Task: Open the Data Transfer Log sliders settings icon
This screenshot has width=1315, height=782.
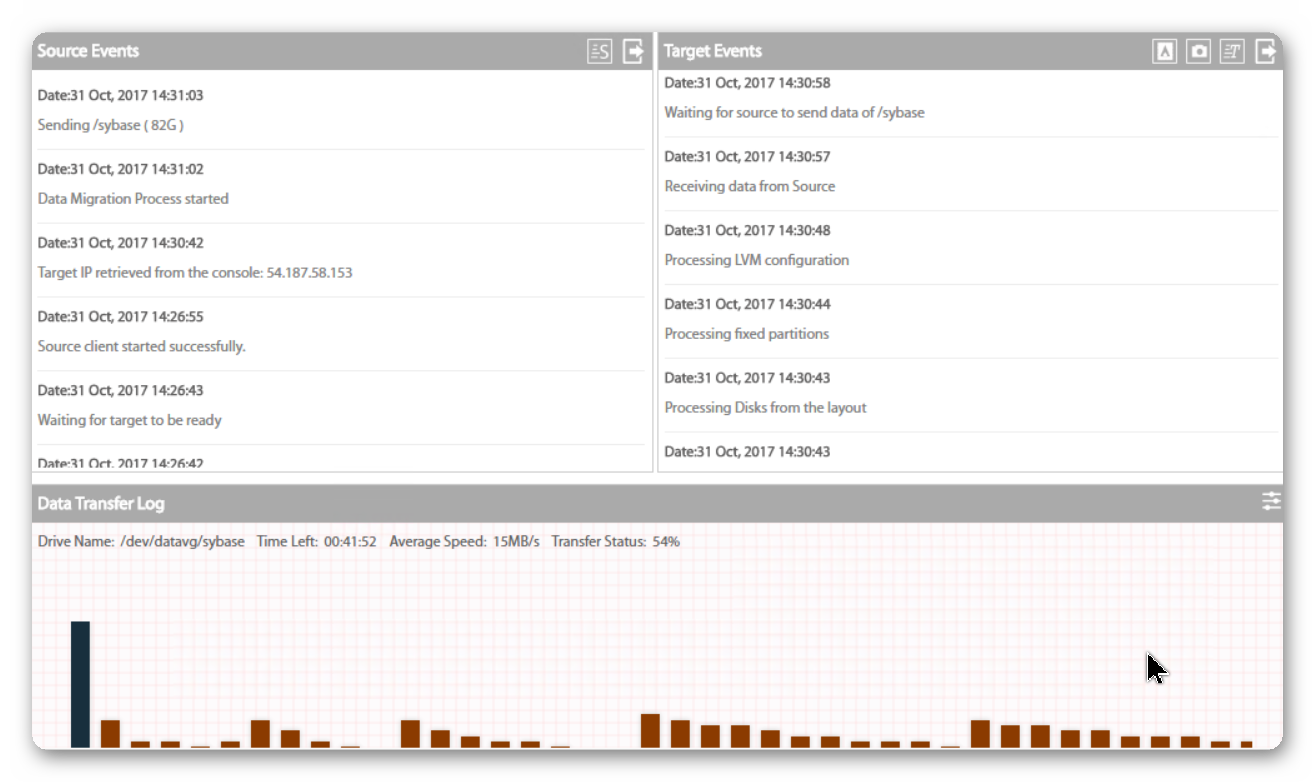Action: coord(1271,500)
